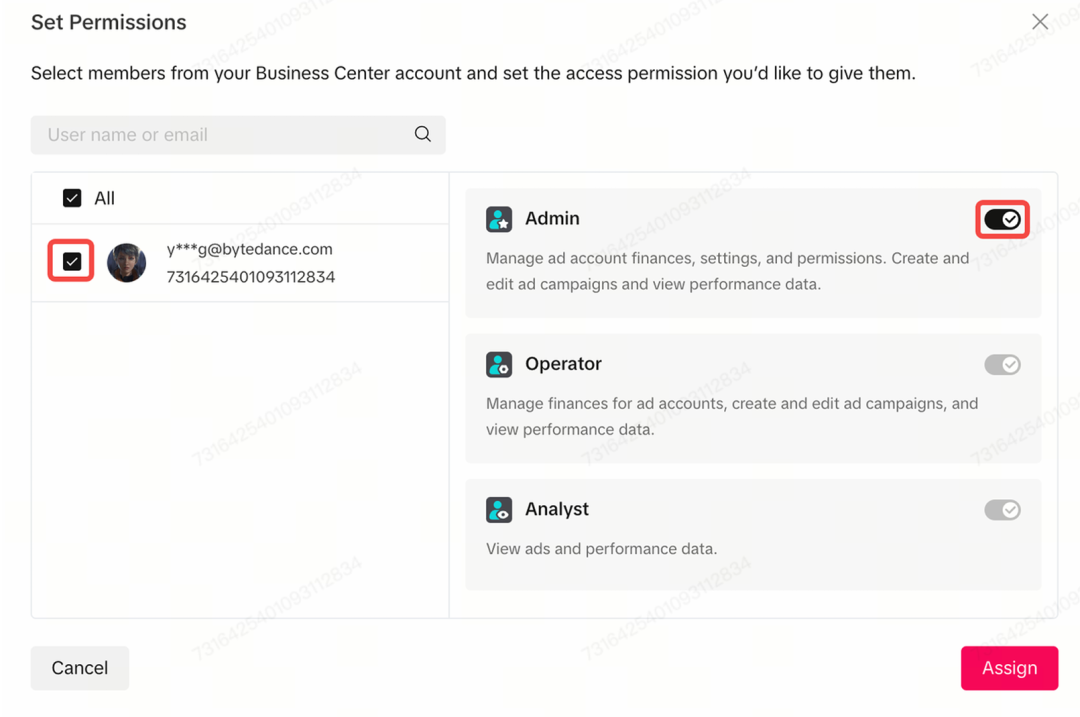The width and height of the screenshot is (1080, 717).
Task: Toggle the Operator permission switch
Action: pyautogui.click(x=1002, y=365)
